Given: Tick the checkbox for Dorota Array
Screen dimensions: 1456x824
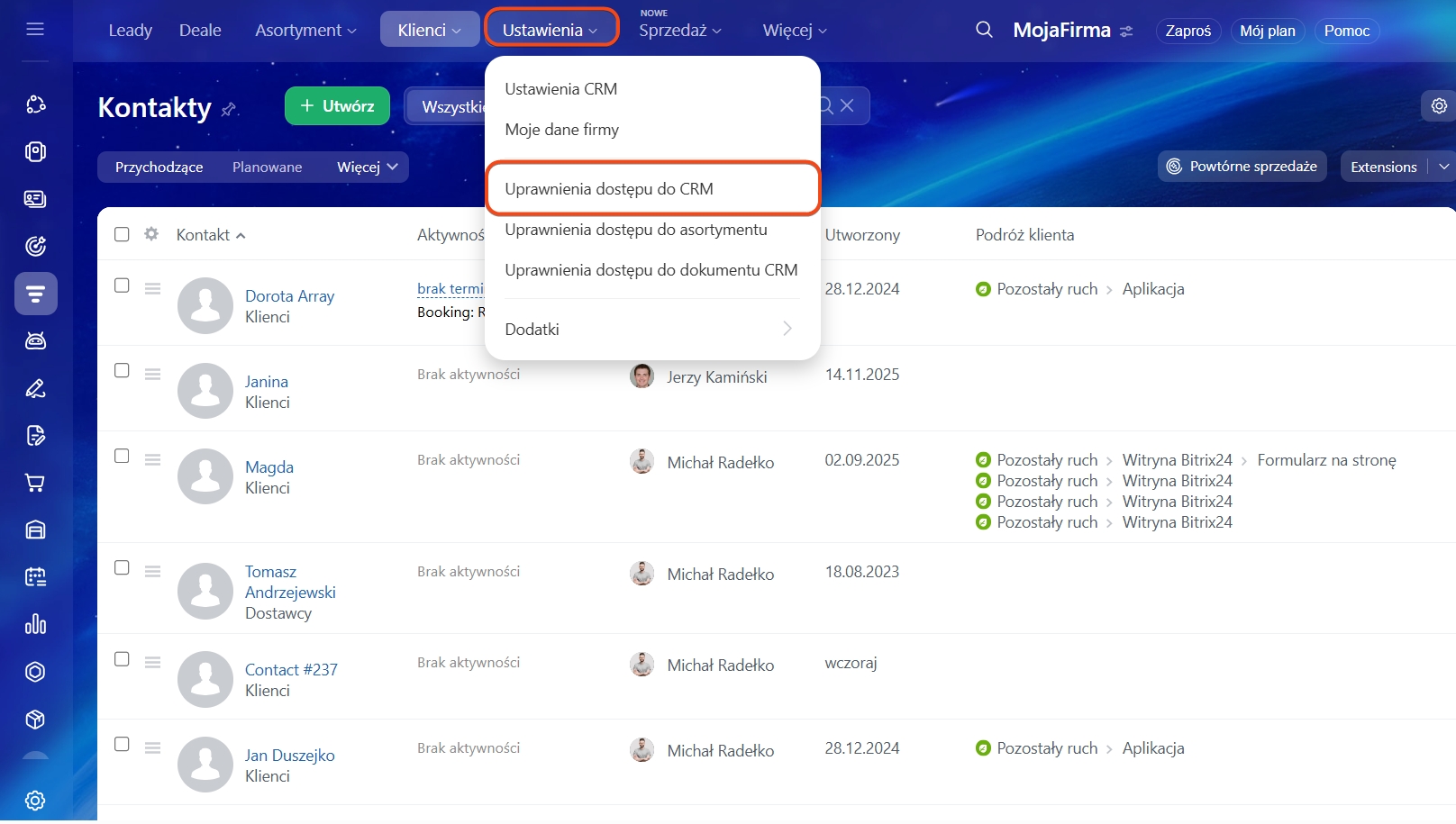Looking at the screenshot, I should pos(122,285).
